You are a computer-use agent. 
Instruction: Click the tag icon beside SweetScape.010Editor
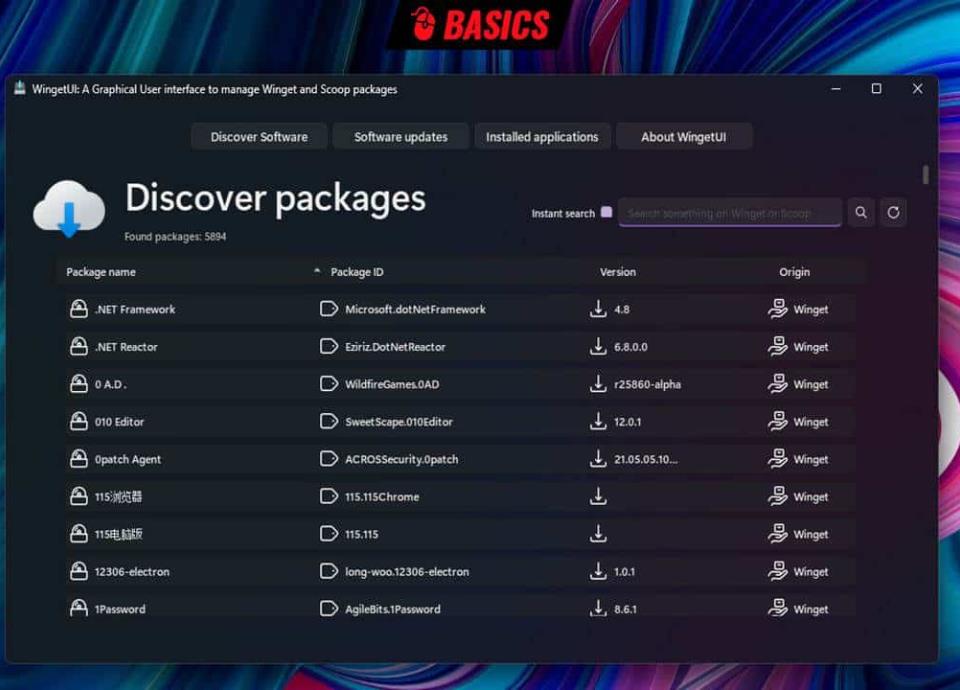coord(328,422)
